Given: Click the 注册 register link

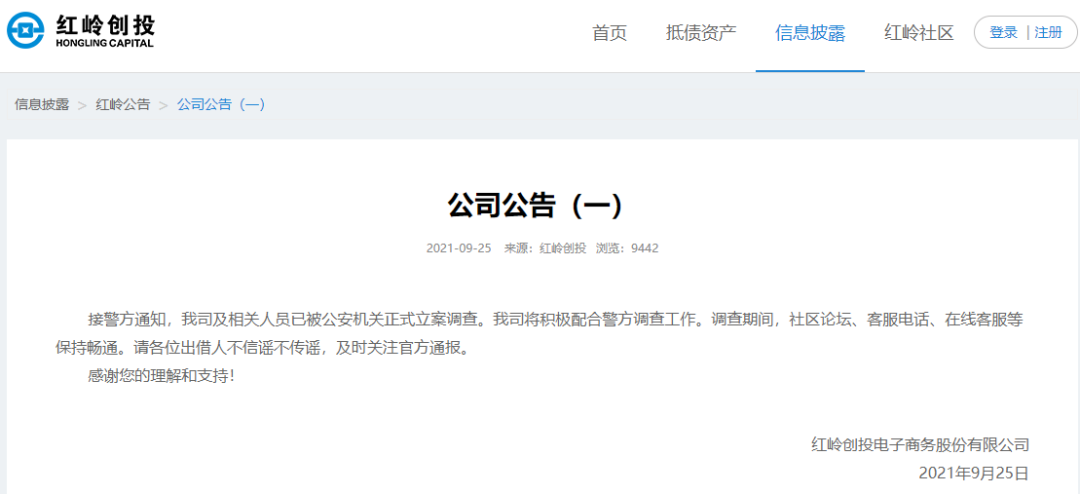Looking at the screenshot, I should pos(1048,32).
